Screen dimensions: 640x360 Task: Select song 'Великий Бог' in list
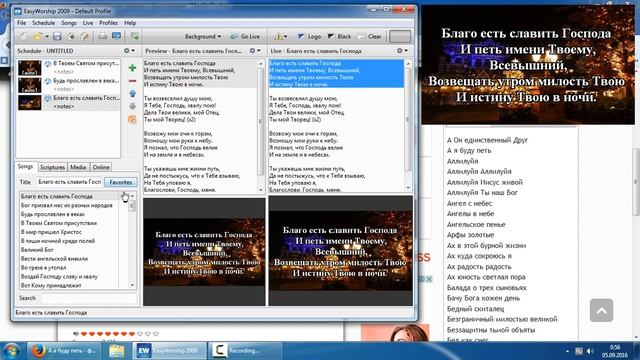37,250
